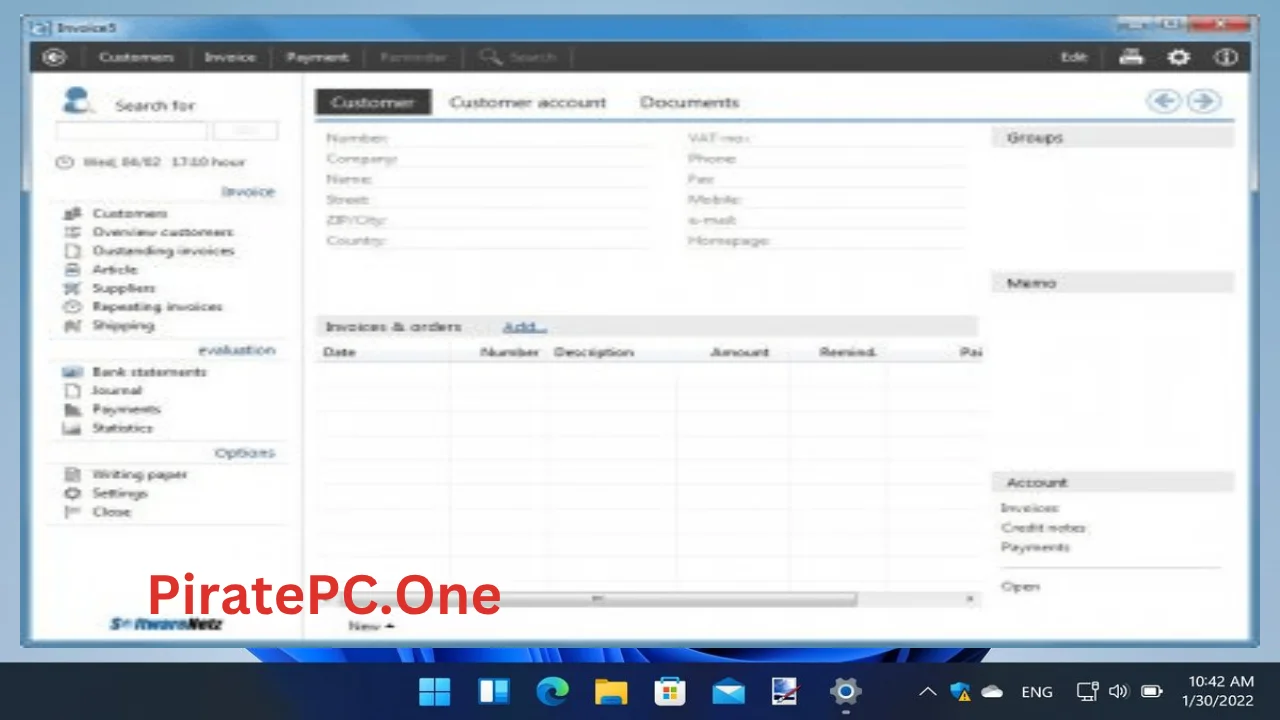Click the Search for input field
1280x720 pixels.
tap(132, 131)
